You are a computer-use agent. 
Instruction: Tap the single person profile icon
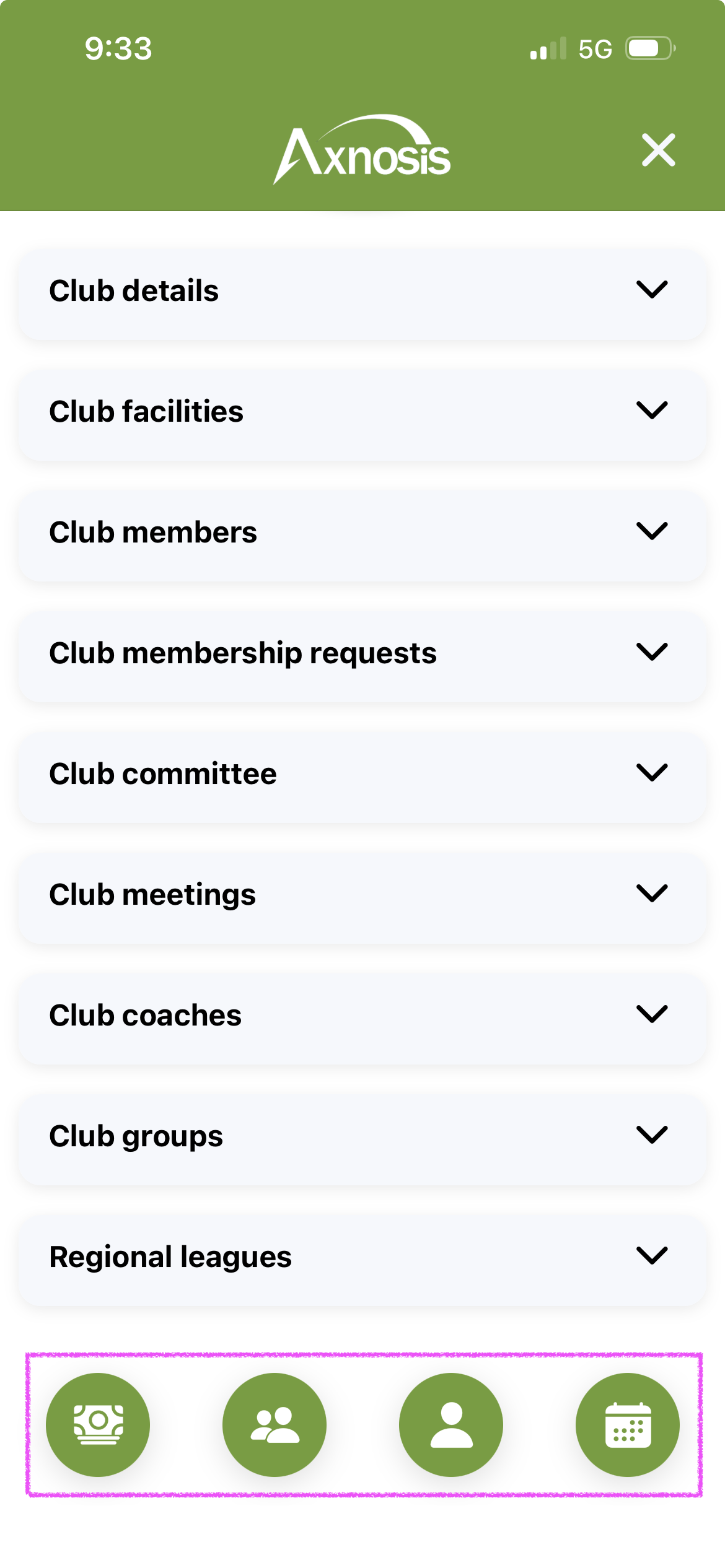(x=451, y=1424)
